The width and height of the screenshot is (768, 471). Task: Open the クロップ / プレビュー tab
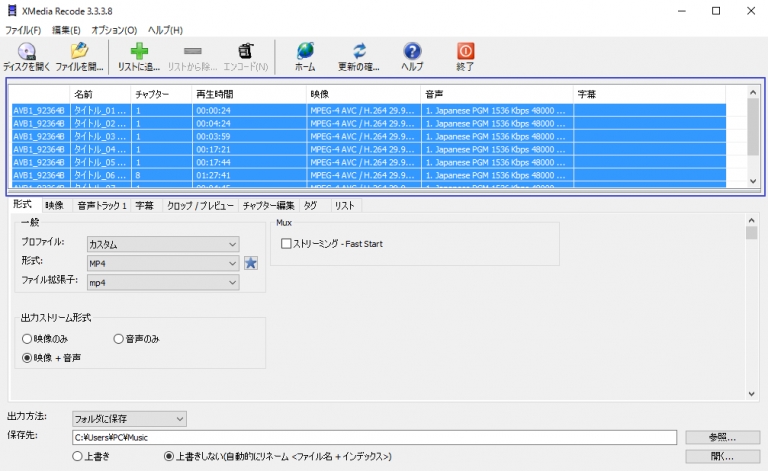point(200,206)
